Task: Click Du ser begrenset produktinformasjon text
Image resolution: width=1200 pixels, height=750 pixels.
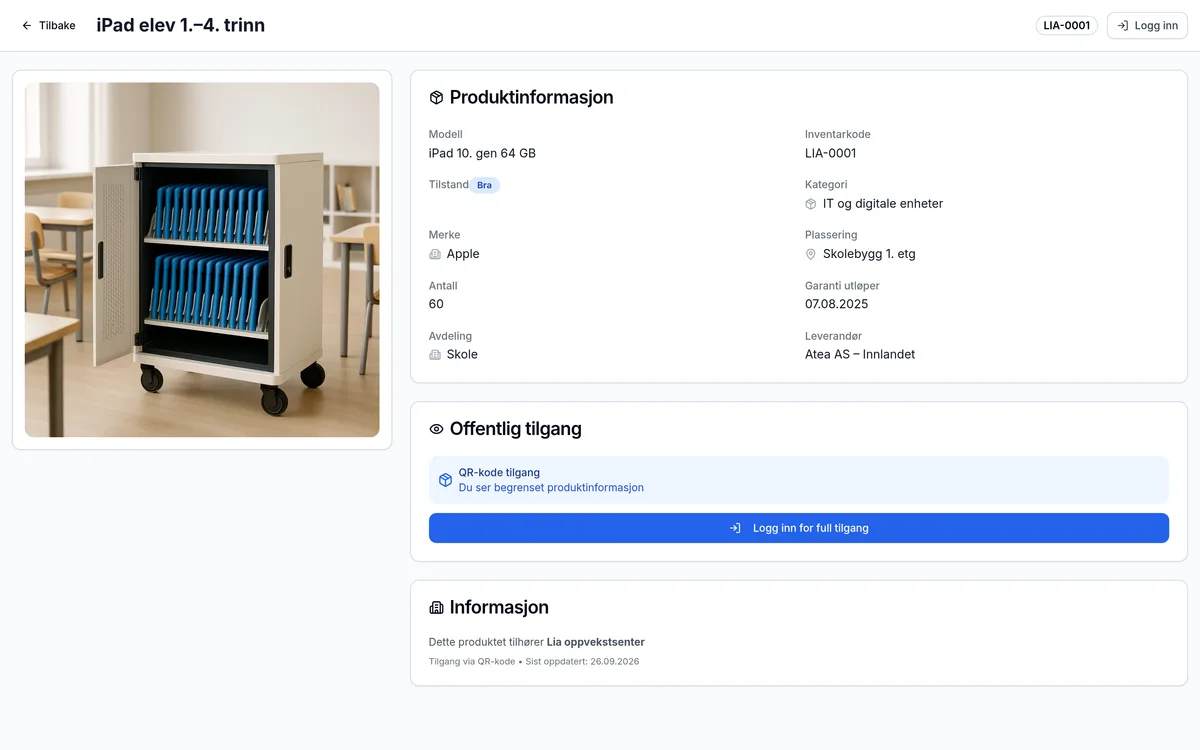Action: [x=551, y=488]
